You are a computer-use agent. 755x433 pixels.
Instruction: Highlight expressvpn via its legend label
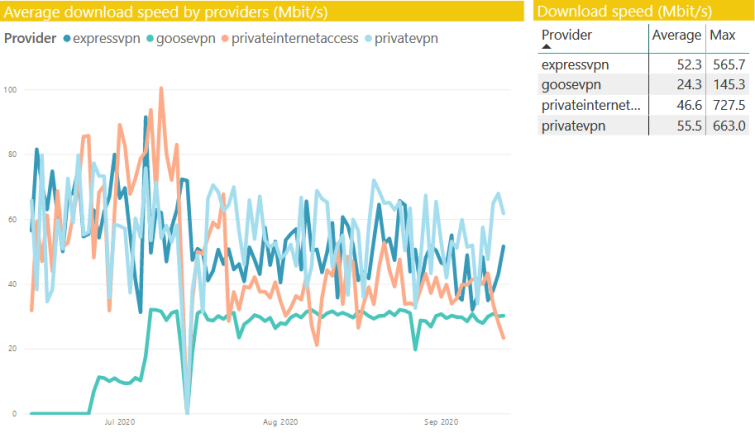coord(105,39)
